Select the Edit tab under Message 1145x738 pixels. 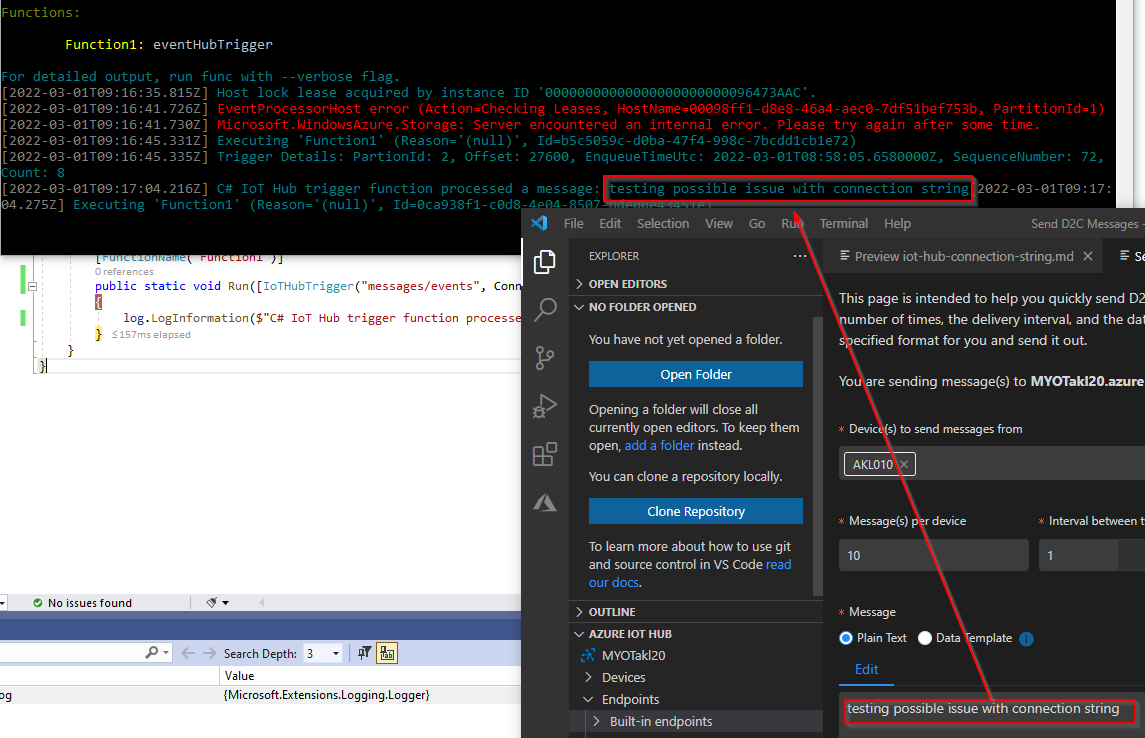(x=866, y=669)
